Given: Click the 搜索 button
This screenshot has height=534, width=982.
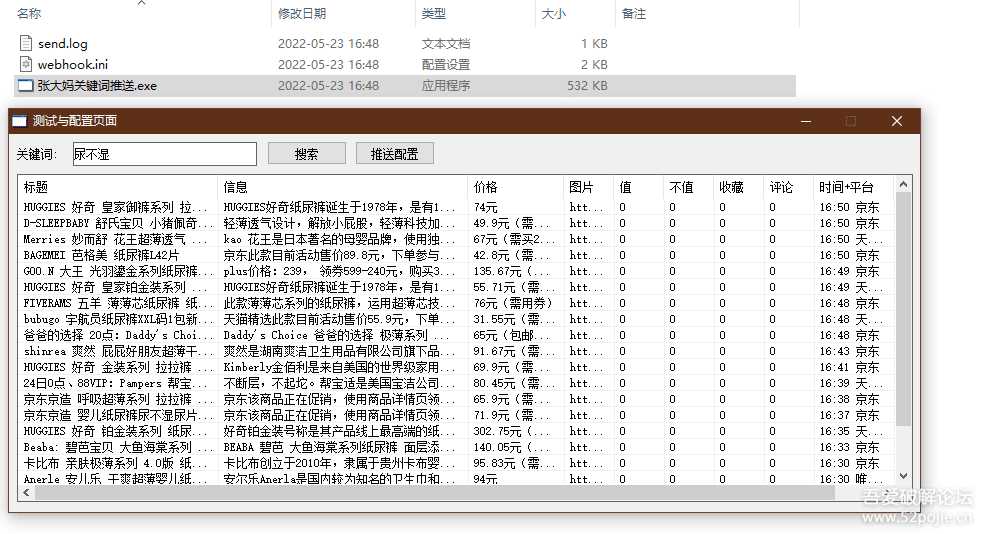Looking at the screenshot, I should click(307, 154).
